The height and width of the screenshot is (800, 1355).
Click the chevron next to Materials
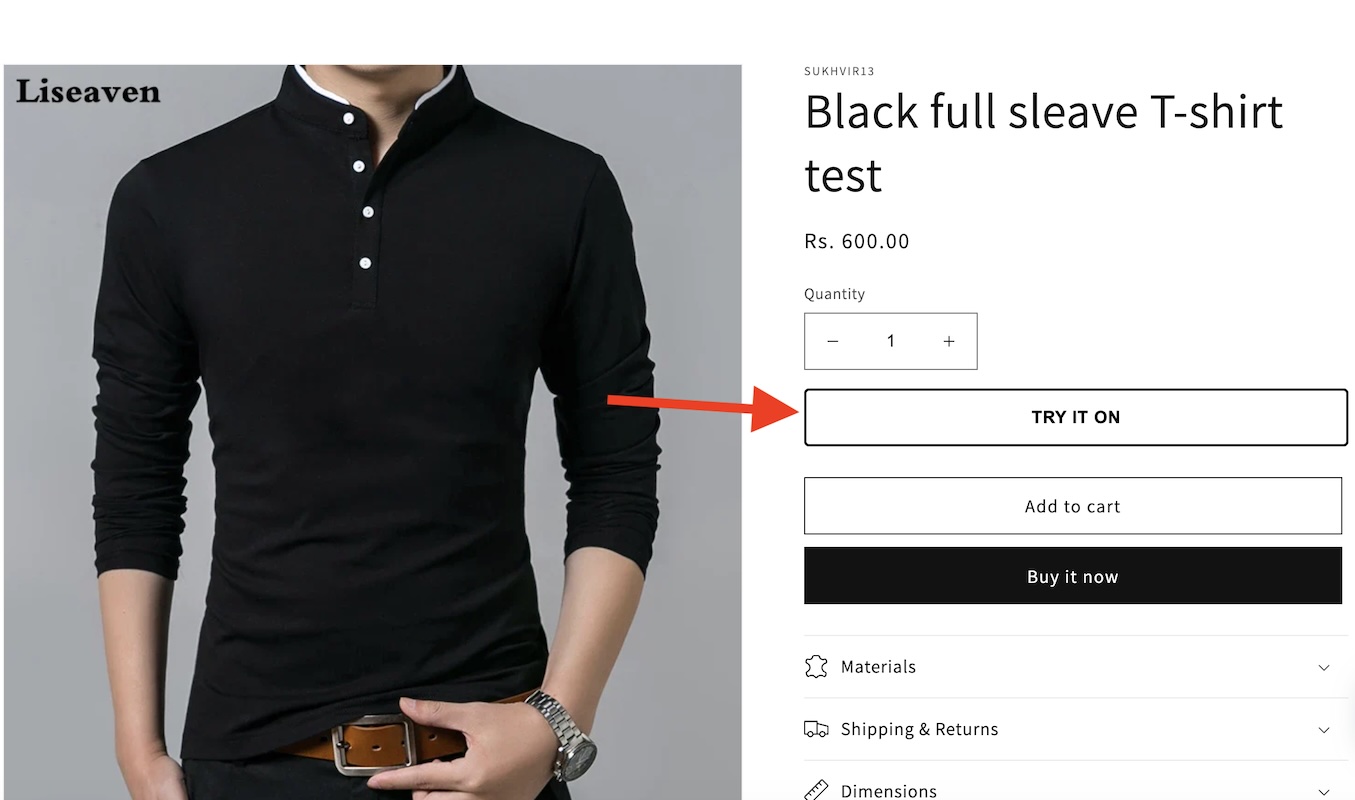[x=1323, y=667]
